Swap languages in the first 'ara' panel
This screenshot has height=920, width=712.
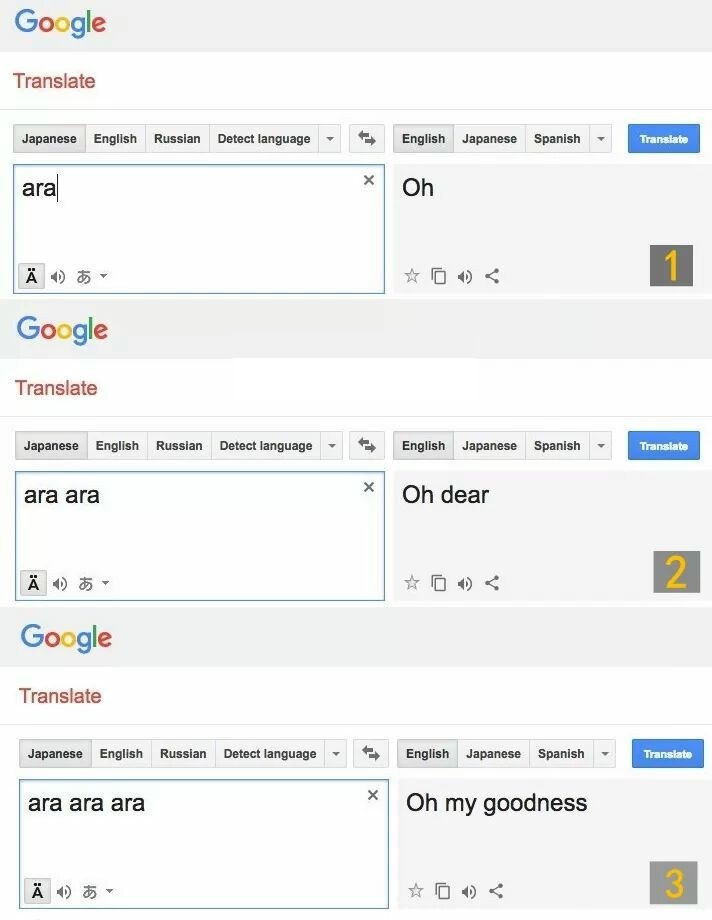[367, 139]
